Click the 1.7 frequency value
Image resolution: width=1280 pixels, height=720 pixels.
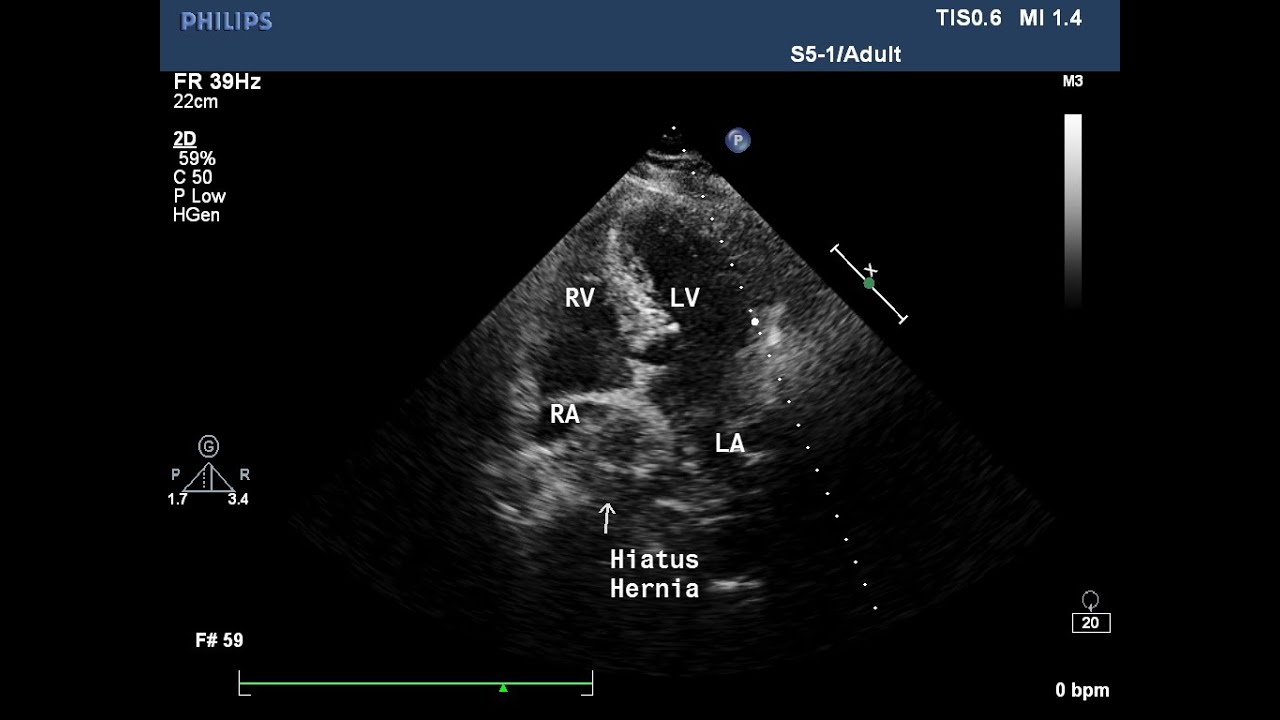tap(177, 500)
